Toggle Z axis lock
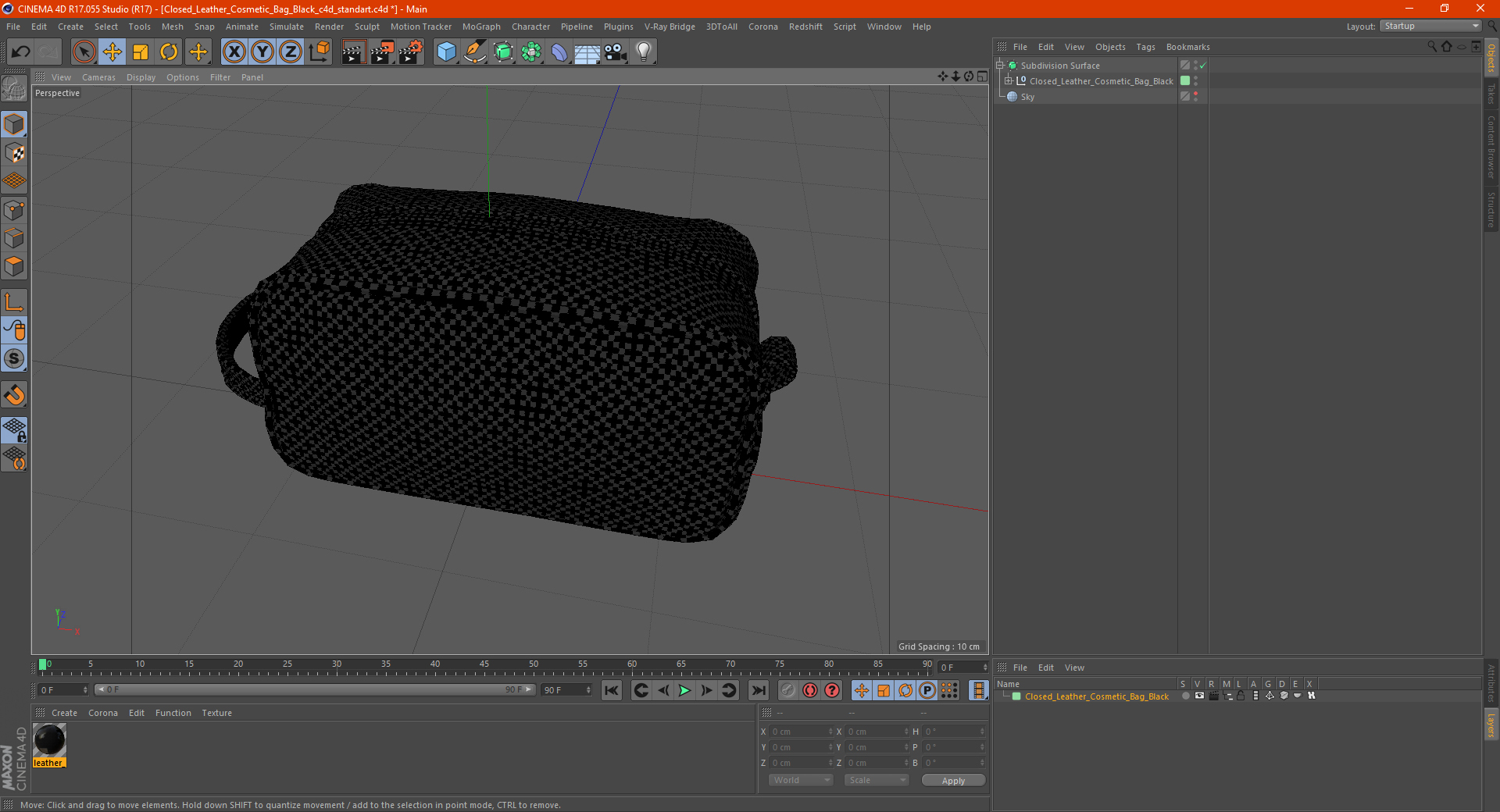Viewport: 1500px width, 812px height. [x=291, y=52]
